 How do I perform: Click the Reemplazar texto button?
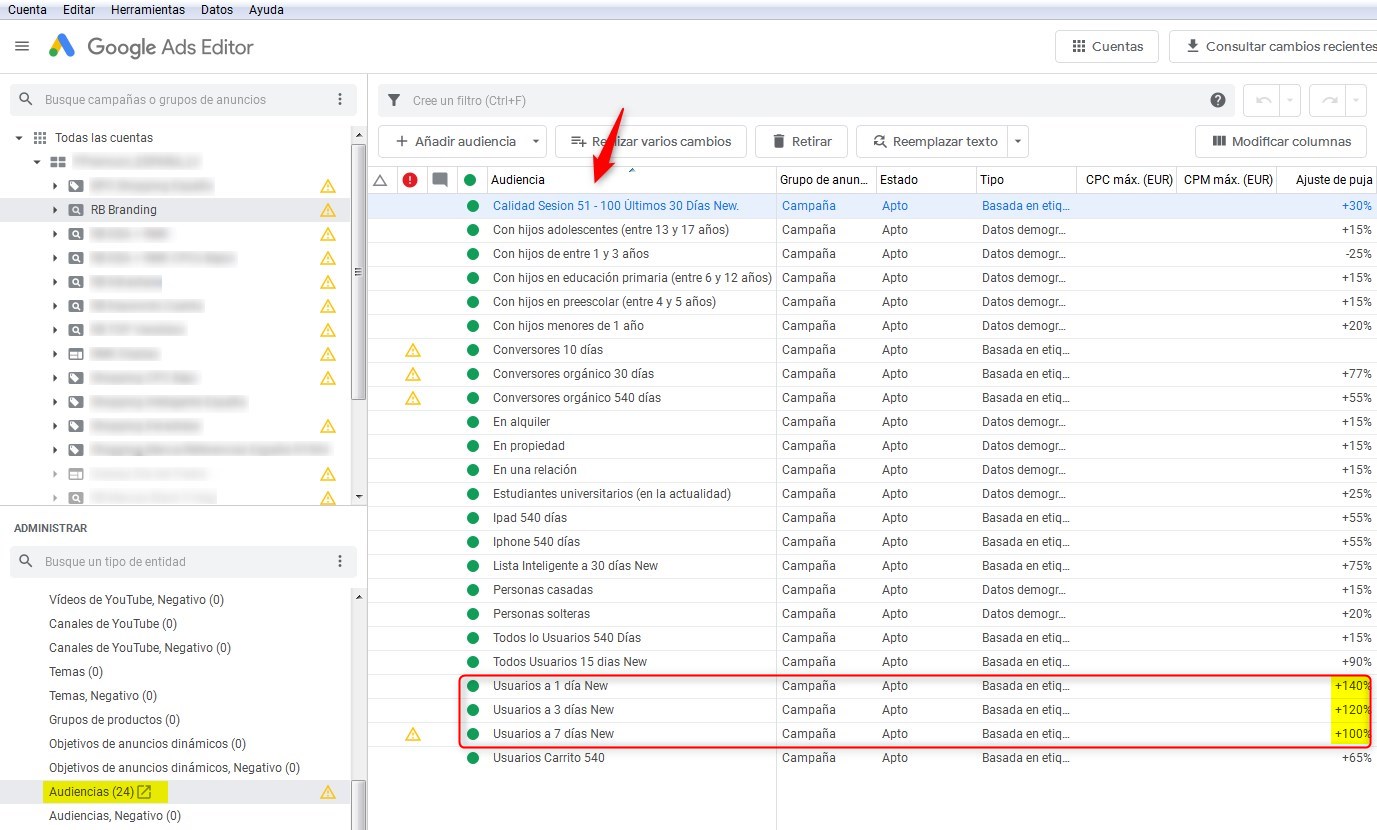934,142
